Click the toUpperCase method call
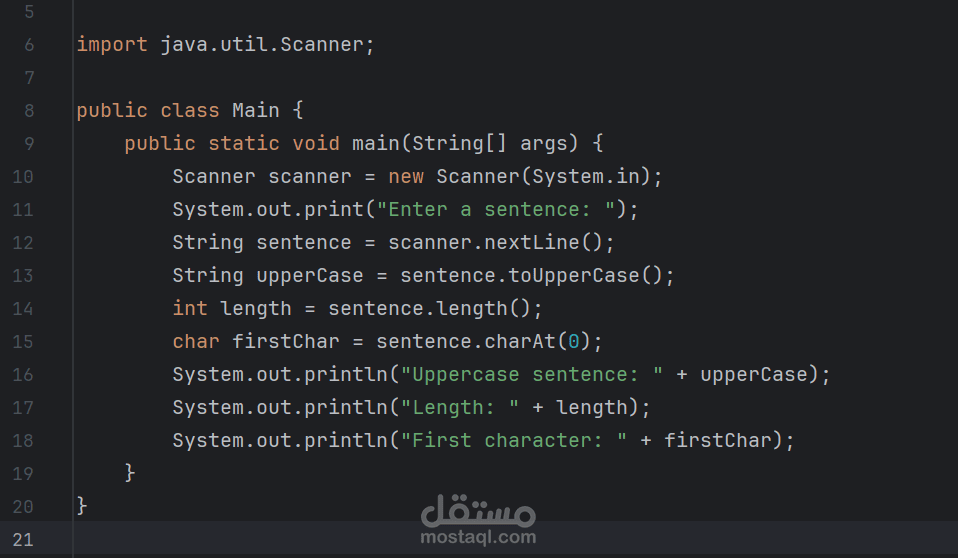The width and height of the screenshot is (958, 558). 579,276
